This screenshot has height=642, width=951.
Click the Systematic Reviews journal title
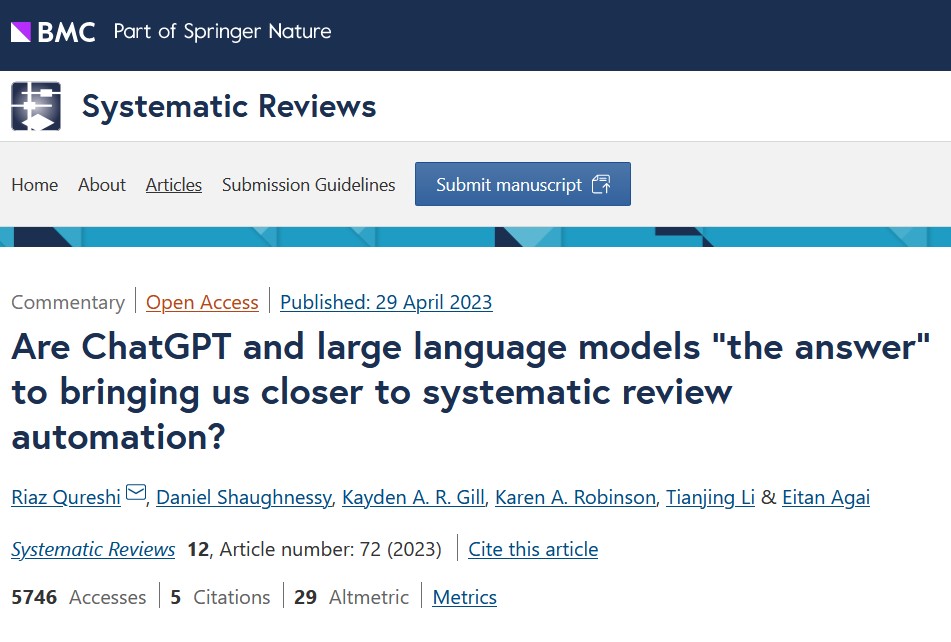click(x=229, y=107)
